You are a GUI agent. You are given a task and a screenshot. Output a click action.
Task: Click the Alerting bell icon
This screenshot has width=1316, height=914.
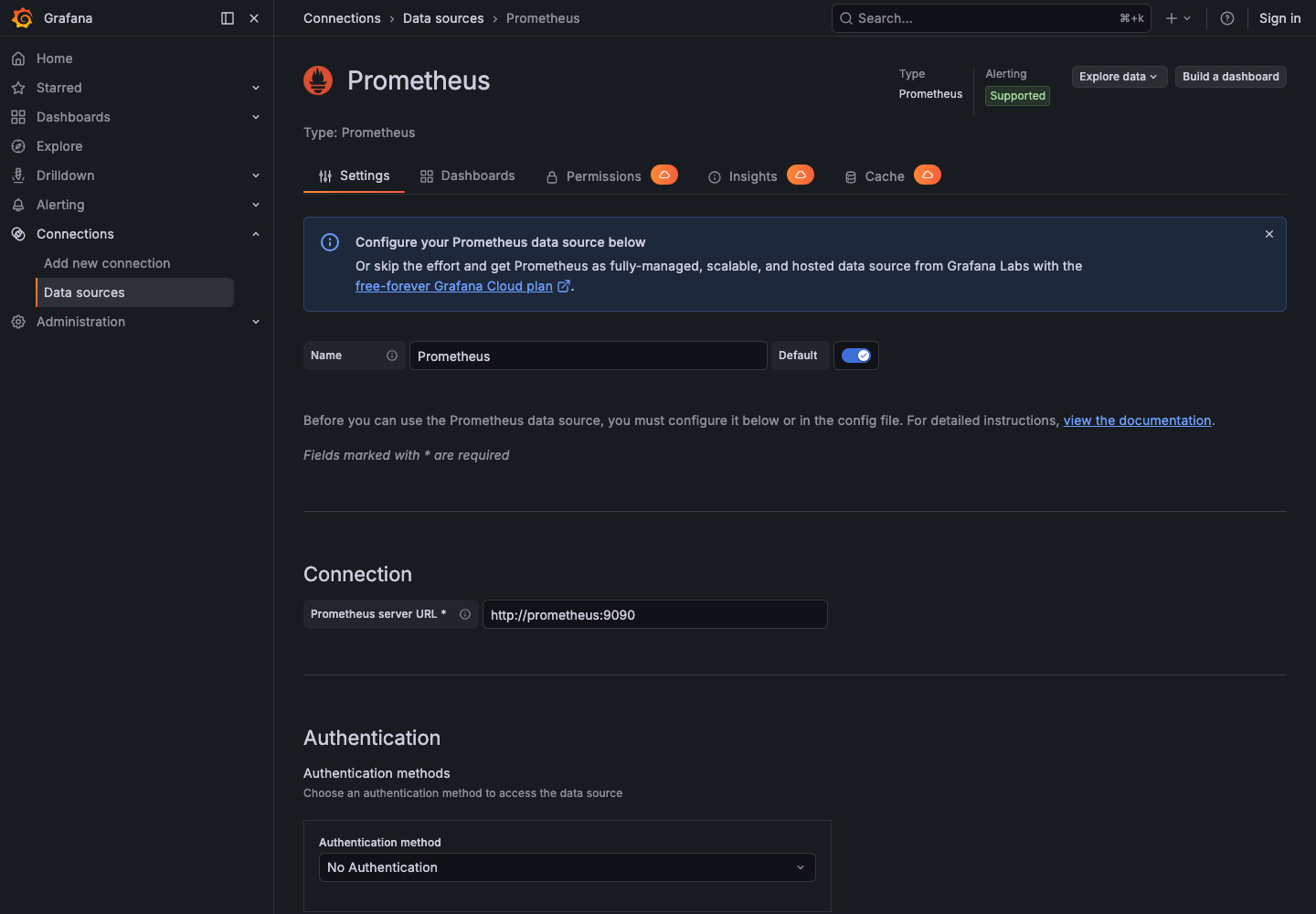click(18, 205)
